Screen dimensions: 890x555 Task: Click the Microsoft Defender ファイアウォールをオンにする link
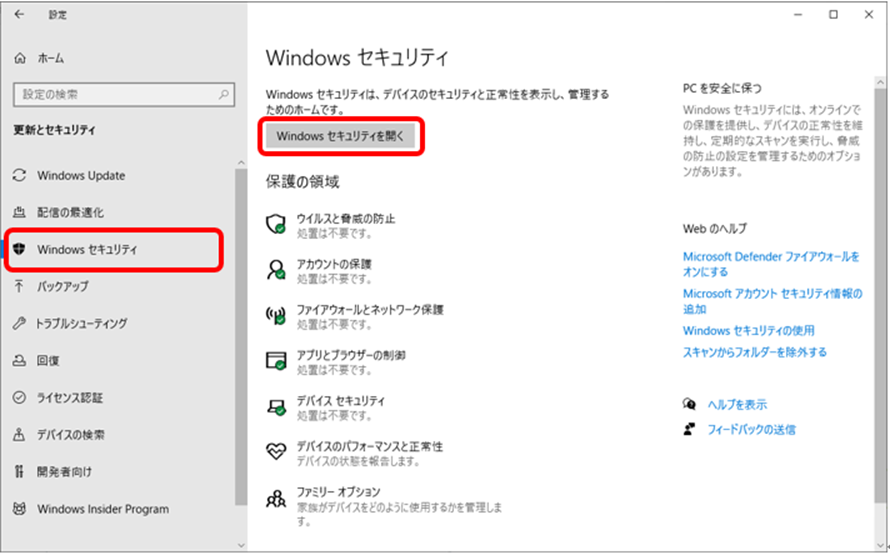click(x=771, y=264)
